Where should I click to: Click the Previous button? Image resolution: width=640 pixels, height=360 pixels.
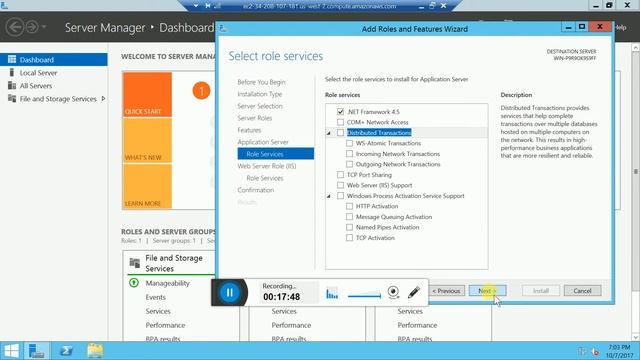(447, 291)
